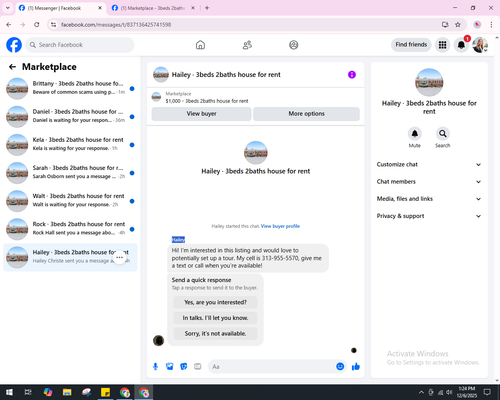Open Sticky Notes from the taskbar
500x400 pixels.
[x=105, y=392]
